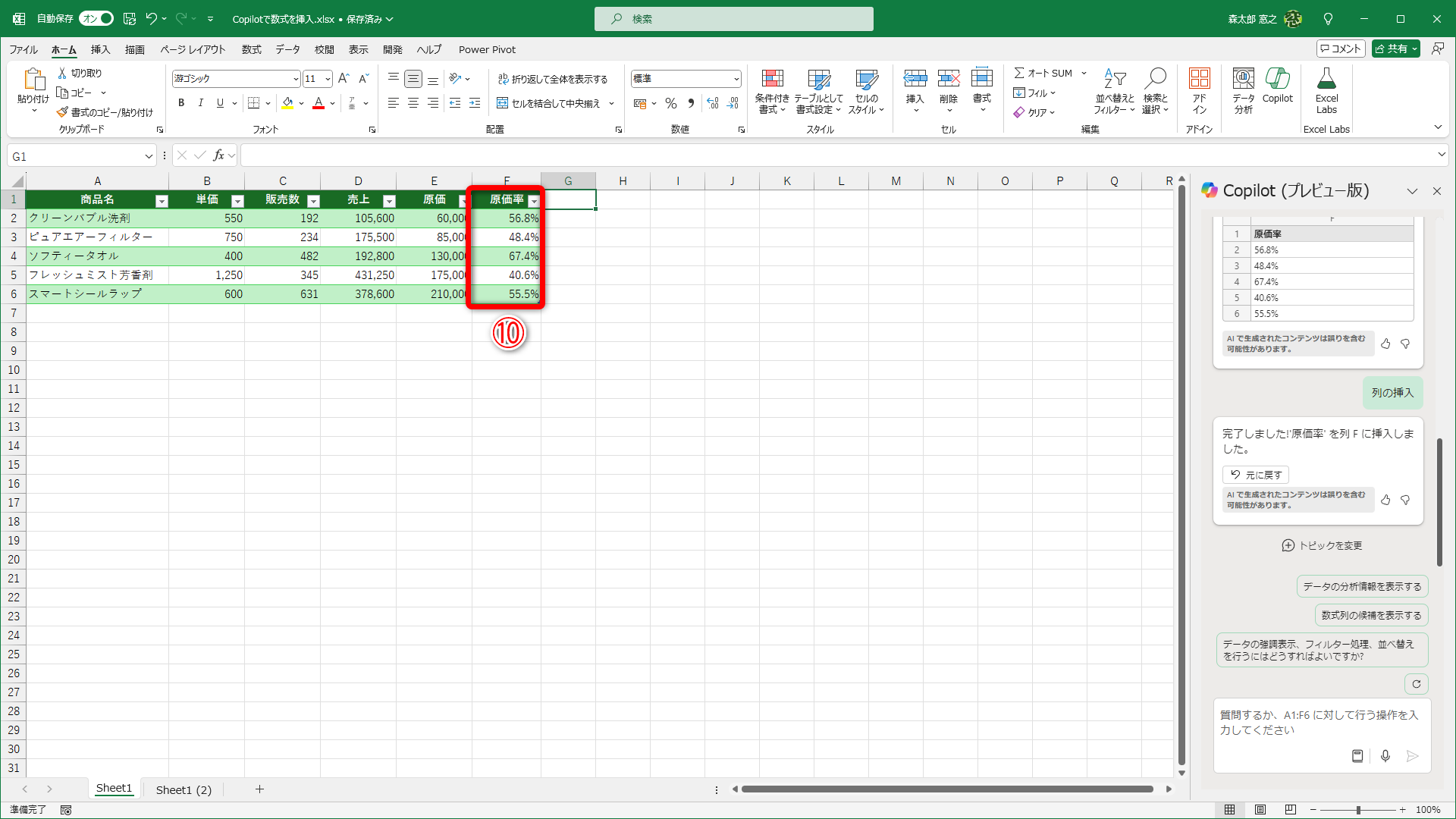
Task: Open the filter dropdown for 商品名 column
Action: tap(162, 201)
